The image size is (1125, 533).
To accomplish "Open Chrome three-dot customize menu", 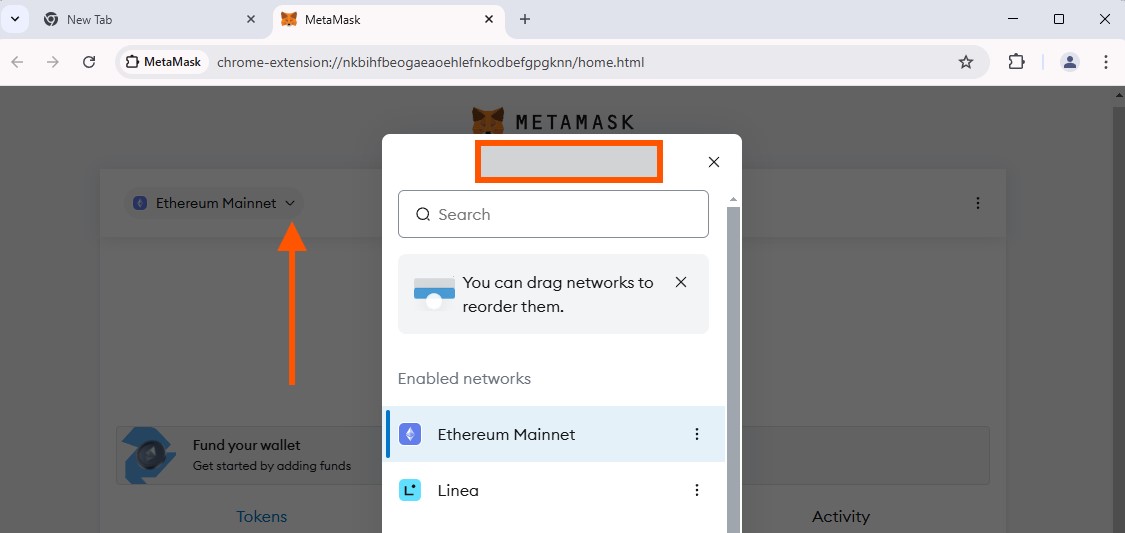I will (x=1106, y=62).
